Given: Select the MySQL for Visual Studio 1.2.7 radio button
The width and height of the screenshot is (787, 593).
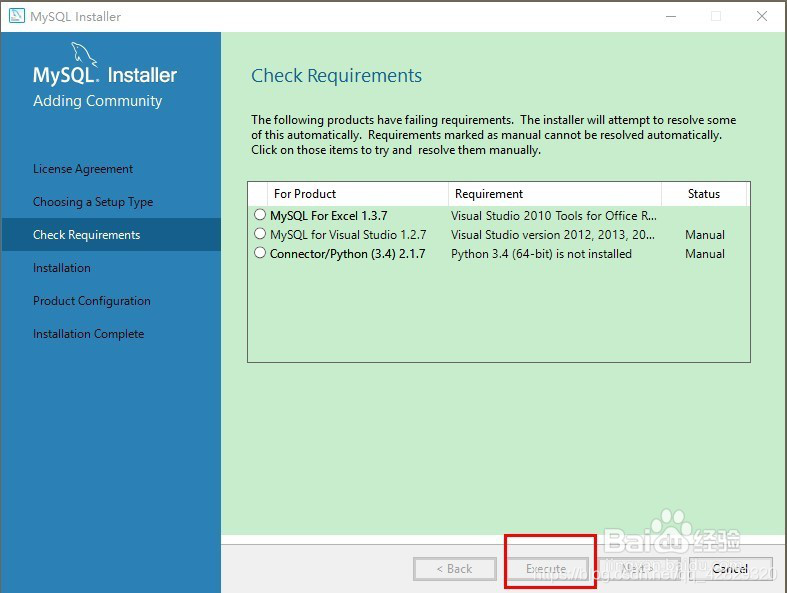Looking at the screenshot, I should tap(259, 234).
